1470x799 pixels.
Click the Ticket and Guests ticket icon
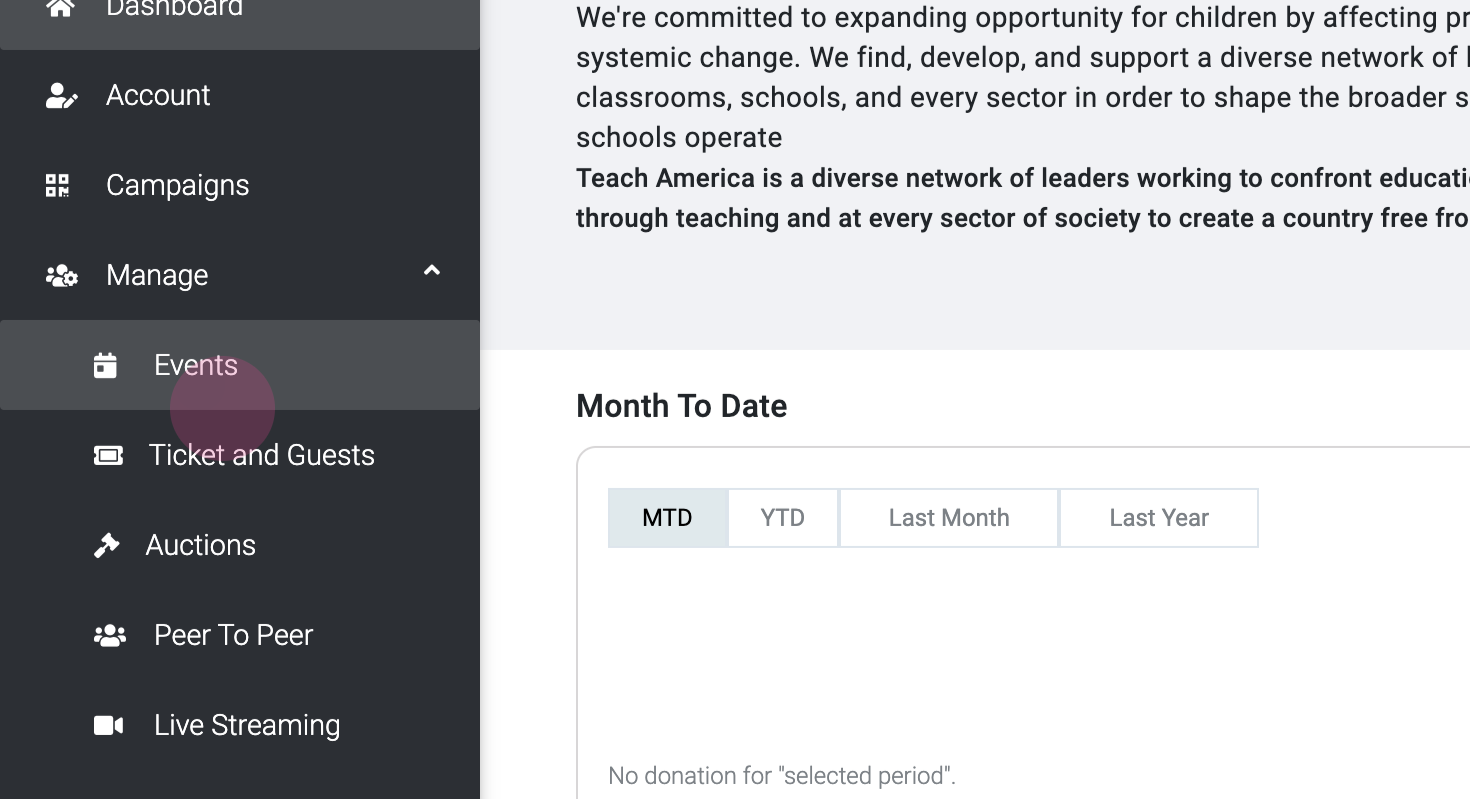click(x=108, y=456)
